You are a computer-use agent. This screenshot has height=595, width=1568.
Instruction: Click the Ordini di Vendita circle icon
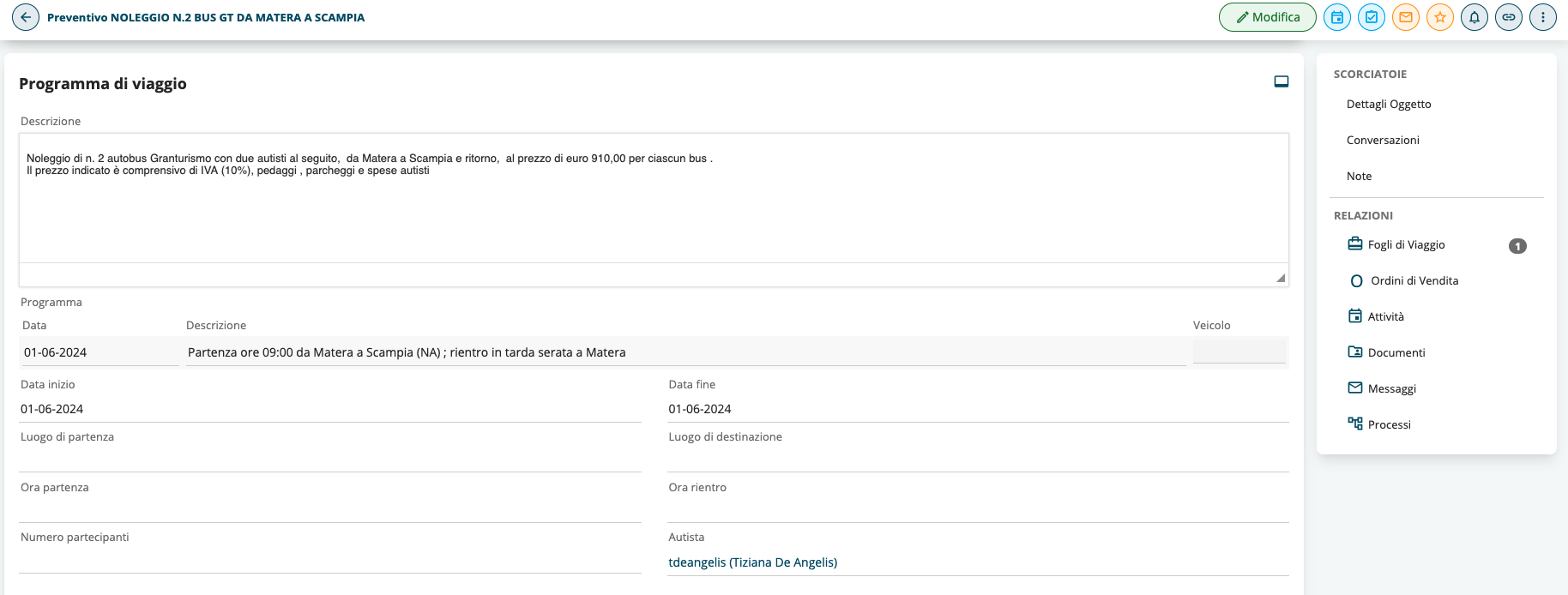[x=1356, y=281]
